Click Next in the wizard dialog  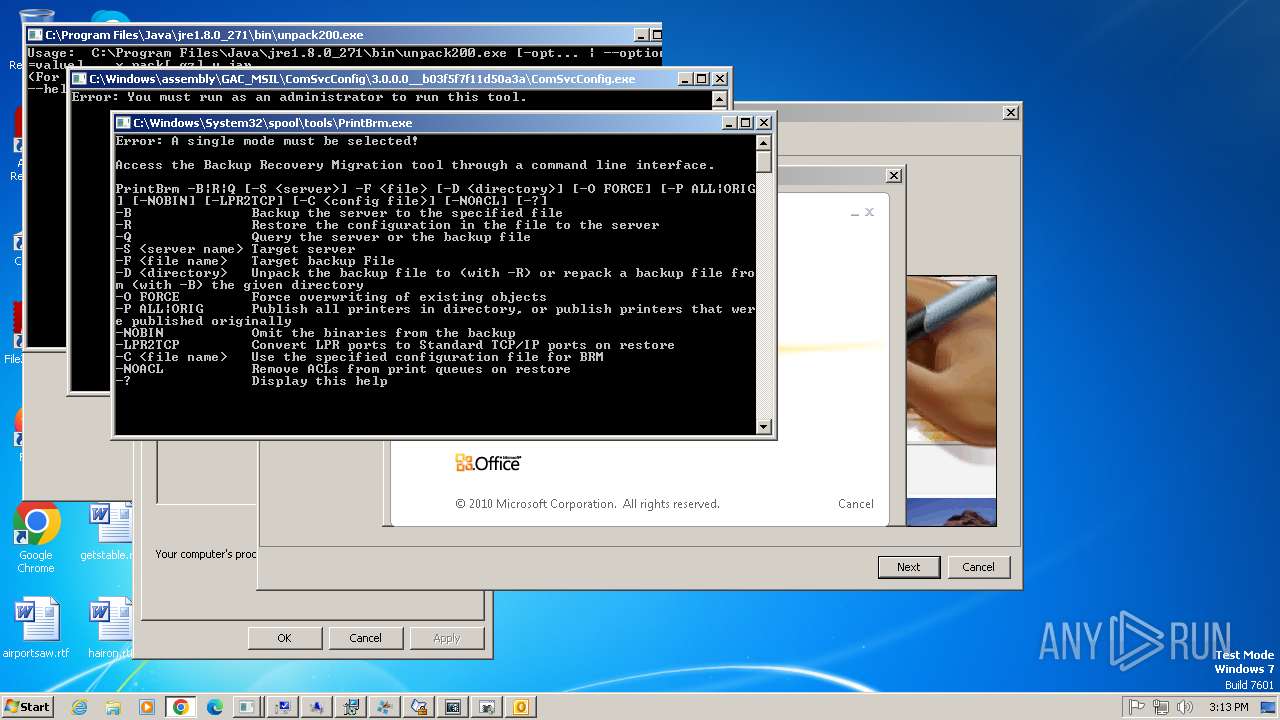pos(908,567)
